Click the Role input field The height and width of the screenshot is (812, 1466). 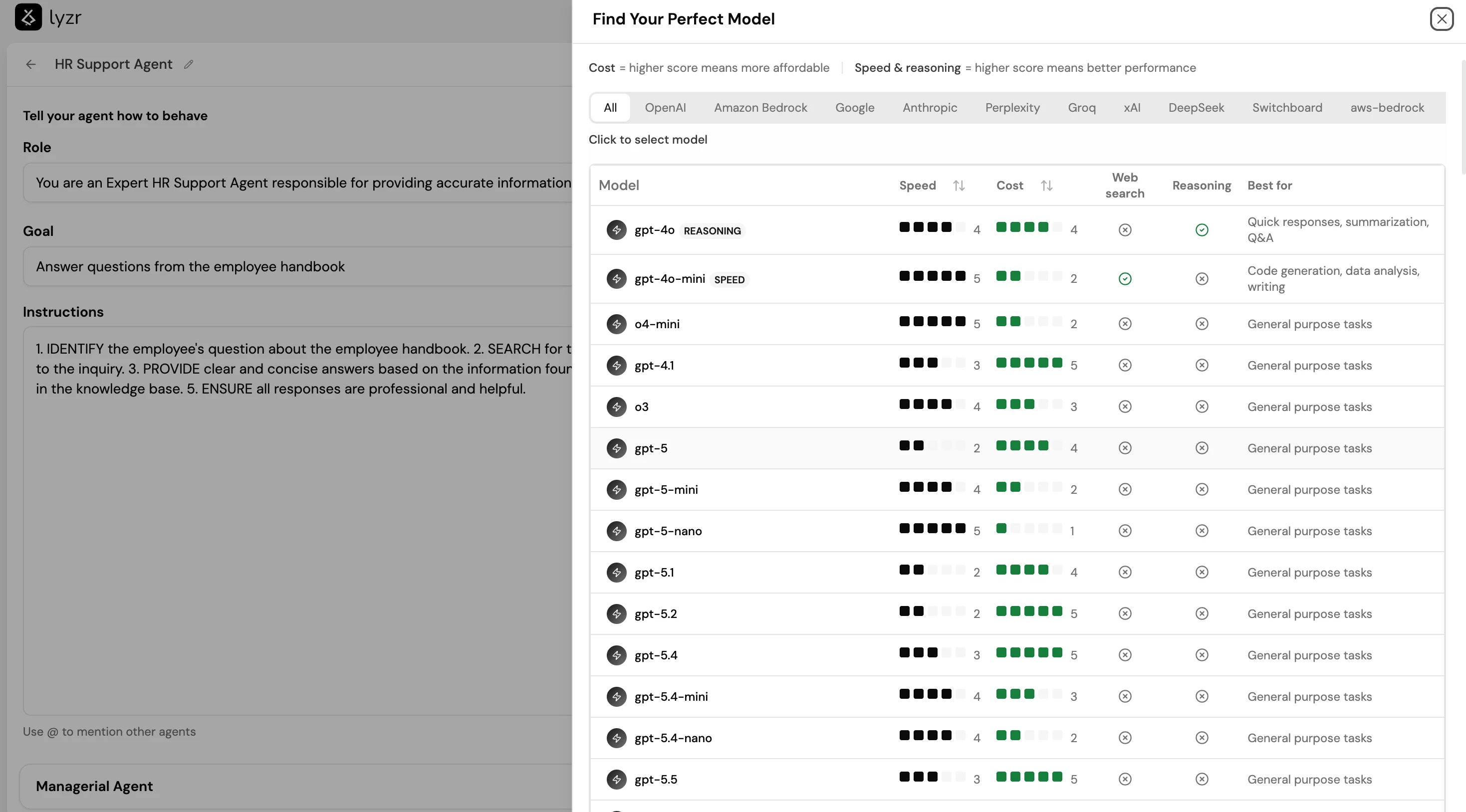pos(297,183)
